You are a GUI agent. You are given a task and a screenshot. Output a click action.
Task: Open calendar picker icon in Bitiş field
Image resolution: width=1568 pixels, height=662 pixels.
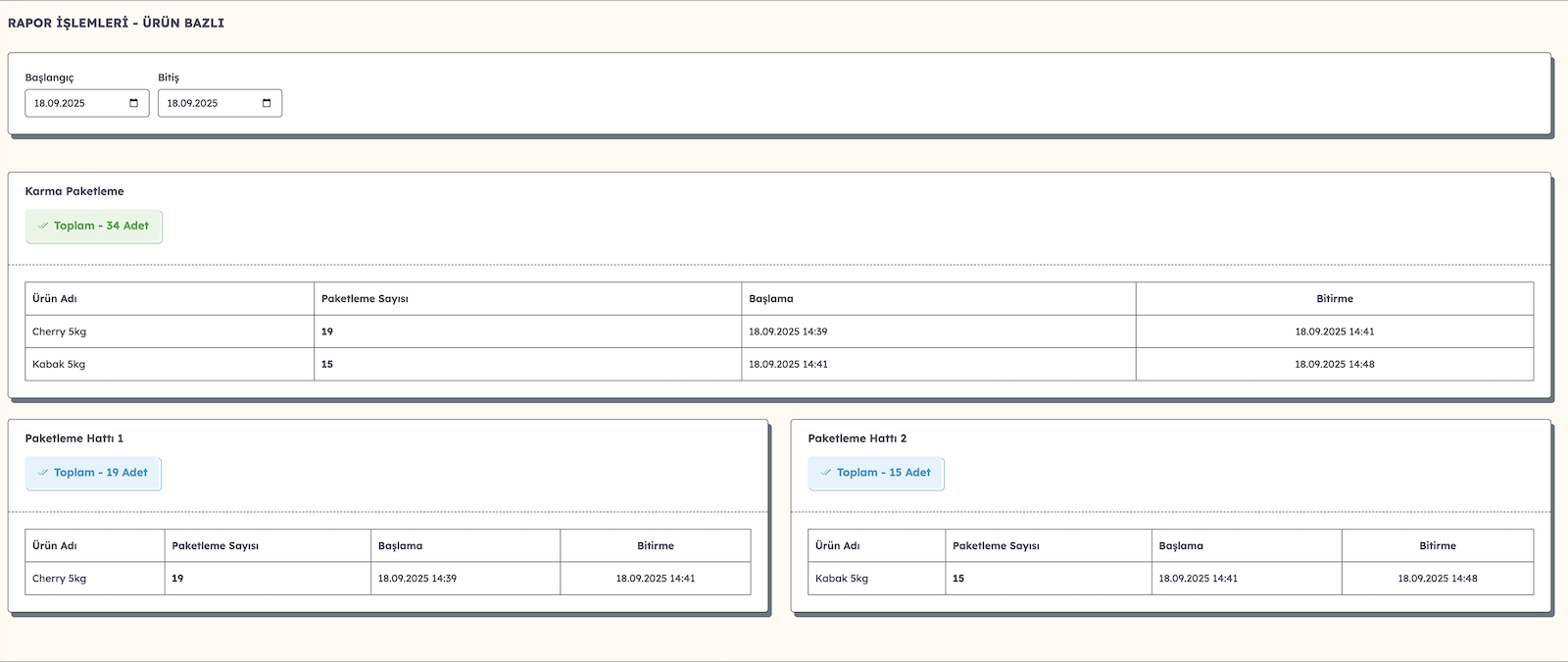point(267,103)
